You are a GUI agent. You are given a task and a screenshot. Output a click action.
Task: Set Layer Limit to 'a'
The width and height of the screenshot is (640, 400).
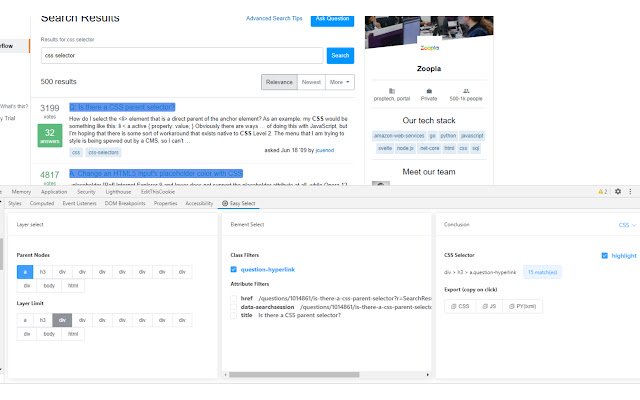[25, 320]
